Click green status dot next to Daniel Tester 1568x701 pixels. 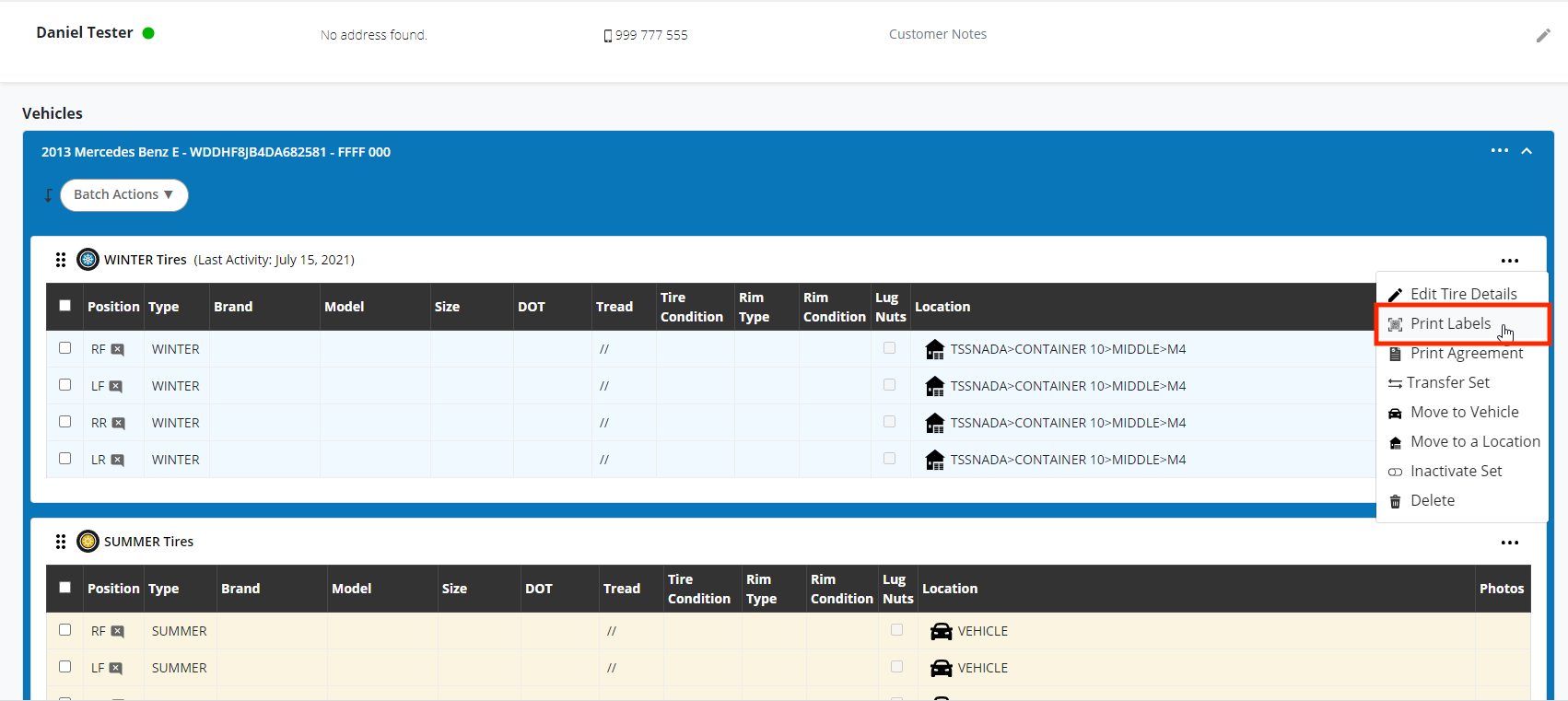point(148,33)
